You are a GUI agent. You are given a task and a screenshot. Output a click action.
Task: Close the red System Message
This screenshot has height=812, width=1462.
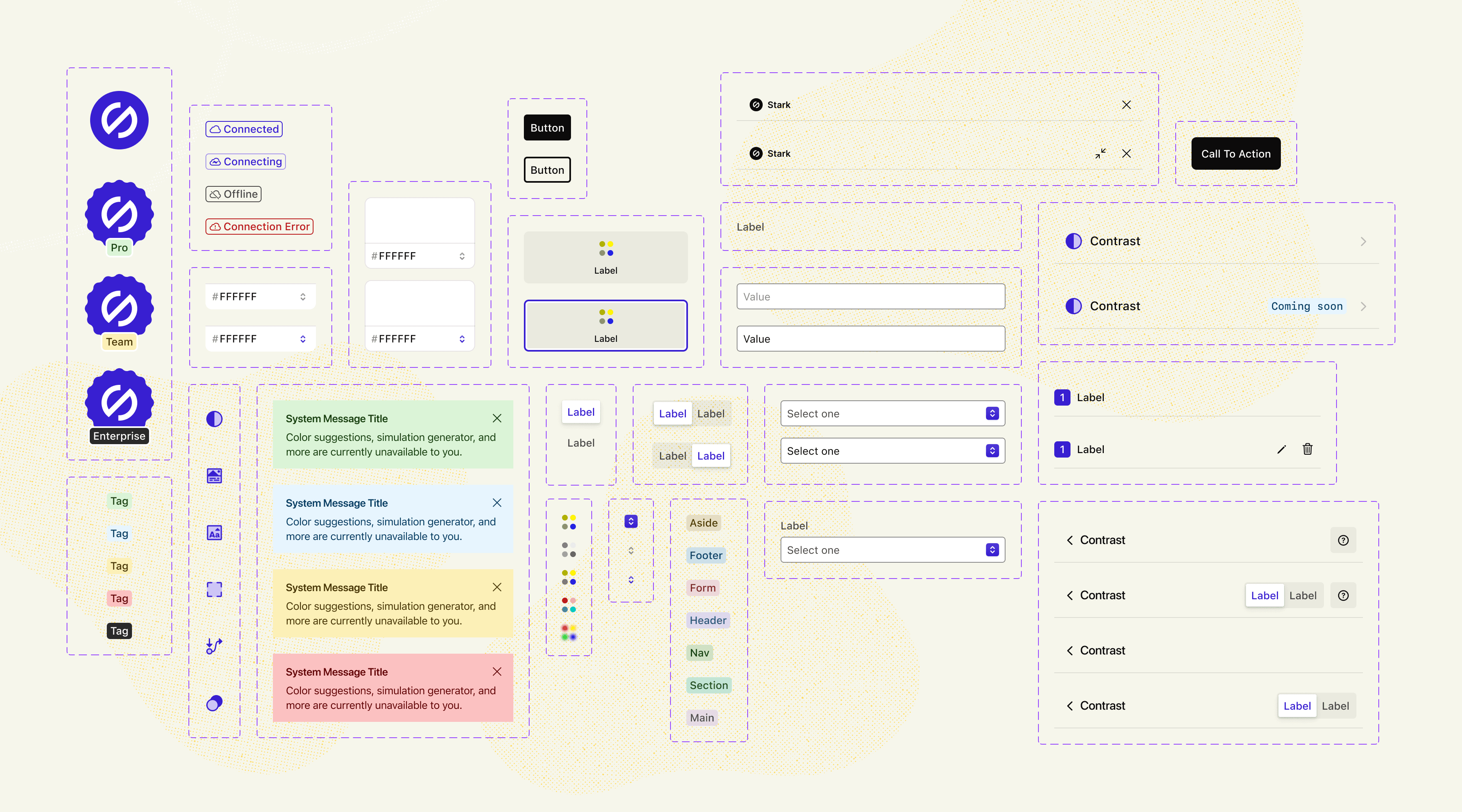pyautogui.click(x=497, y=672)
